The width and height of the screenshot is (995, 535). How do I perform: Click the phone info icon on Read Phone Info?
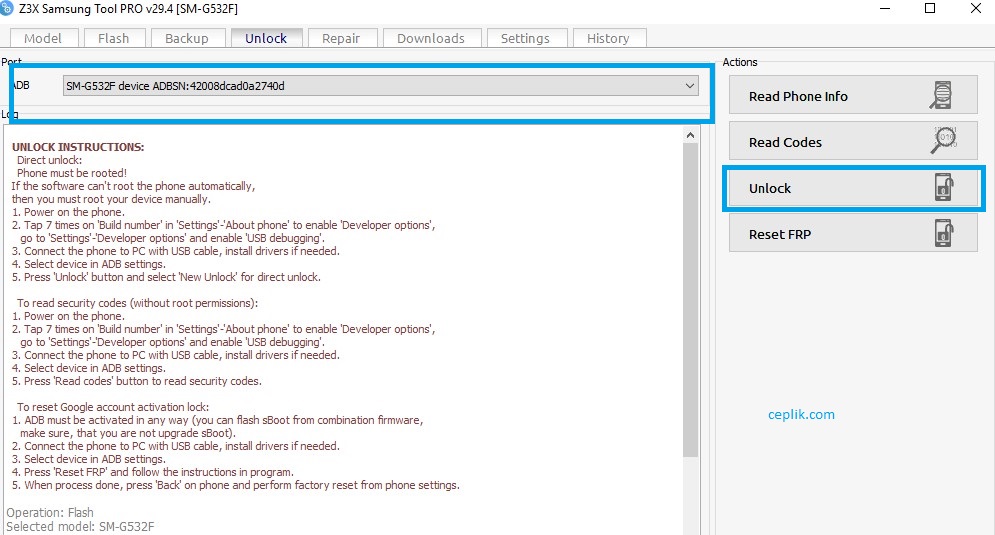942,95
